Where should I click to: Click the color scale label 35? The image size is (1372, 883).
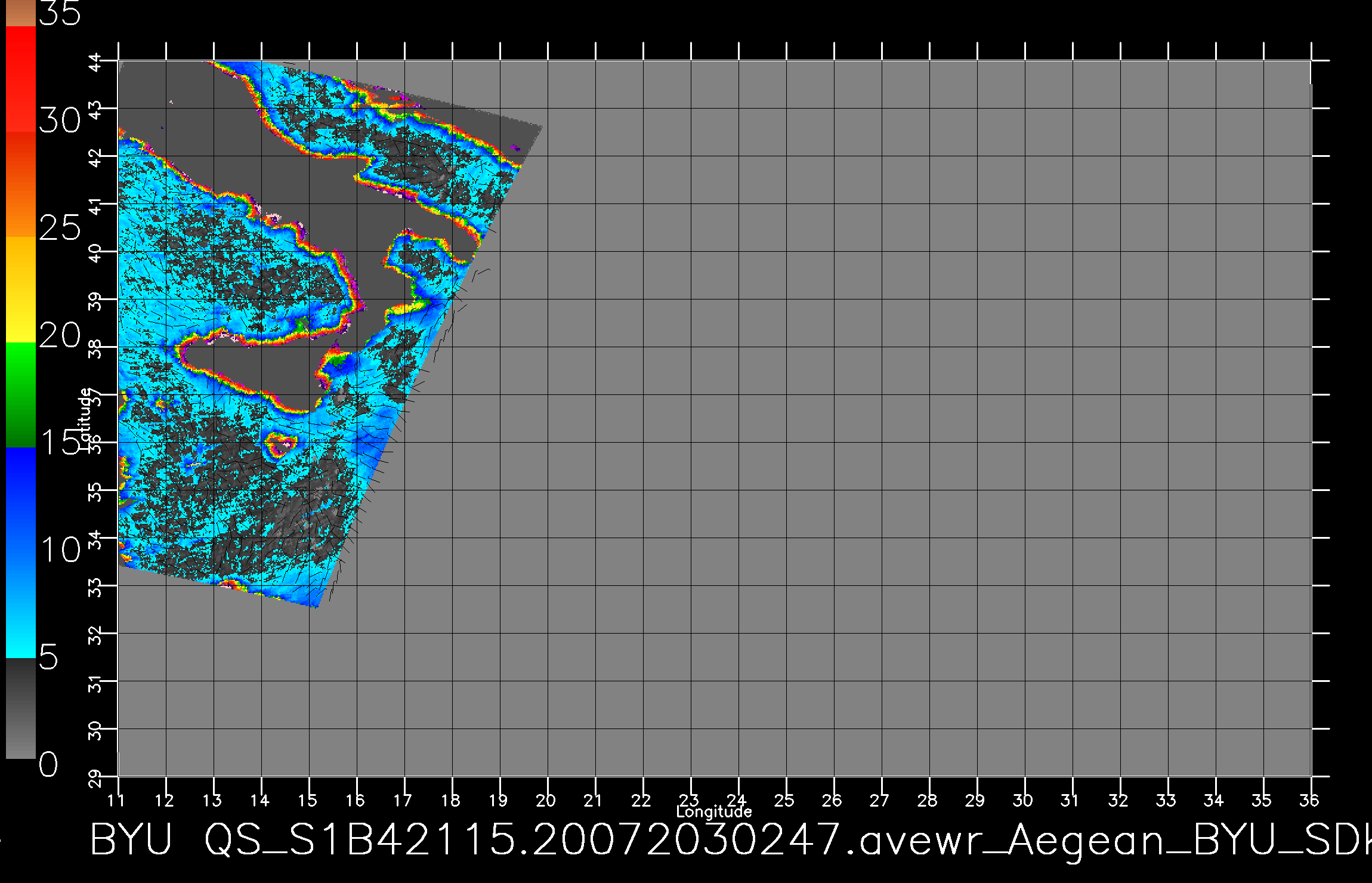pos(60,13)
